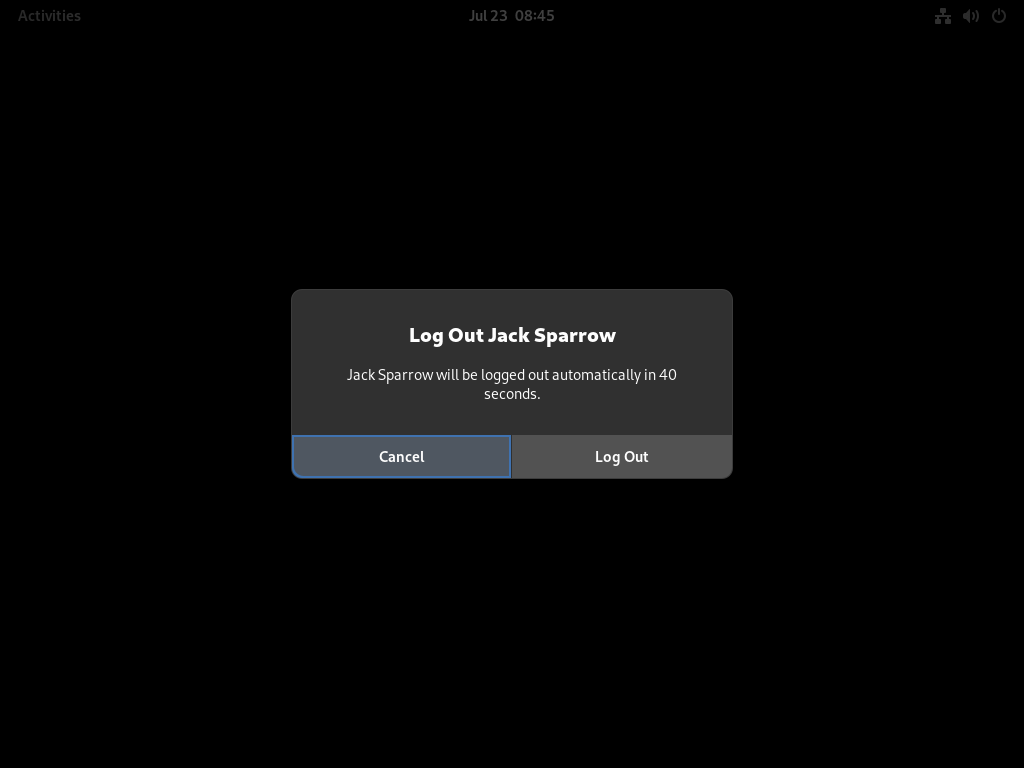Screen dimensions: 1024x768
Task: Click the "Log Out Jack Sparrow" heading
Action: [512, 335]
